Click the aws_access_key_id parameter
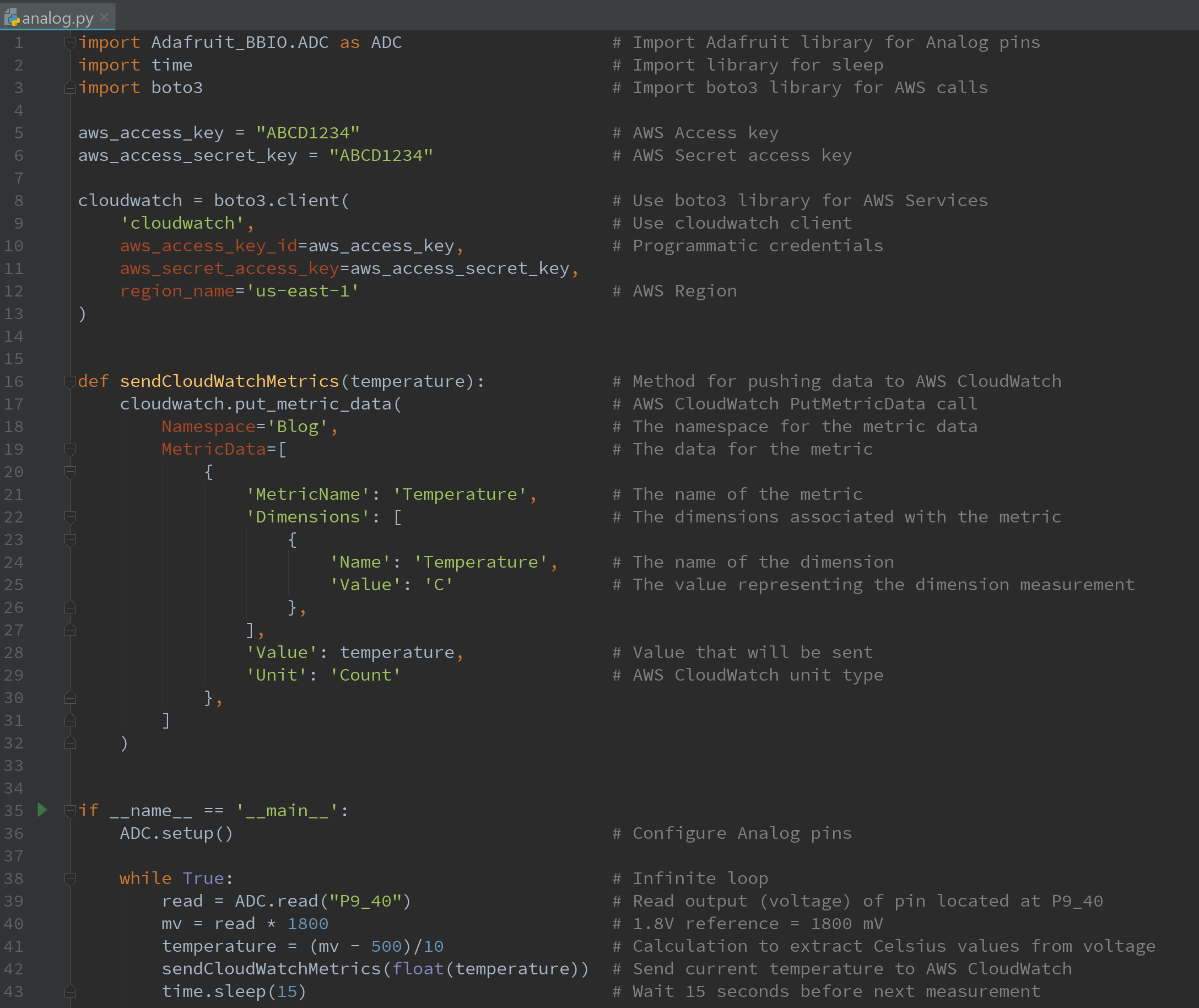The width and height of the screenshot is (1199, 1008). point(208,246)
